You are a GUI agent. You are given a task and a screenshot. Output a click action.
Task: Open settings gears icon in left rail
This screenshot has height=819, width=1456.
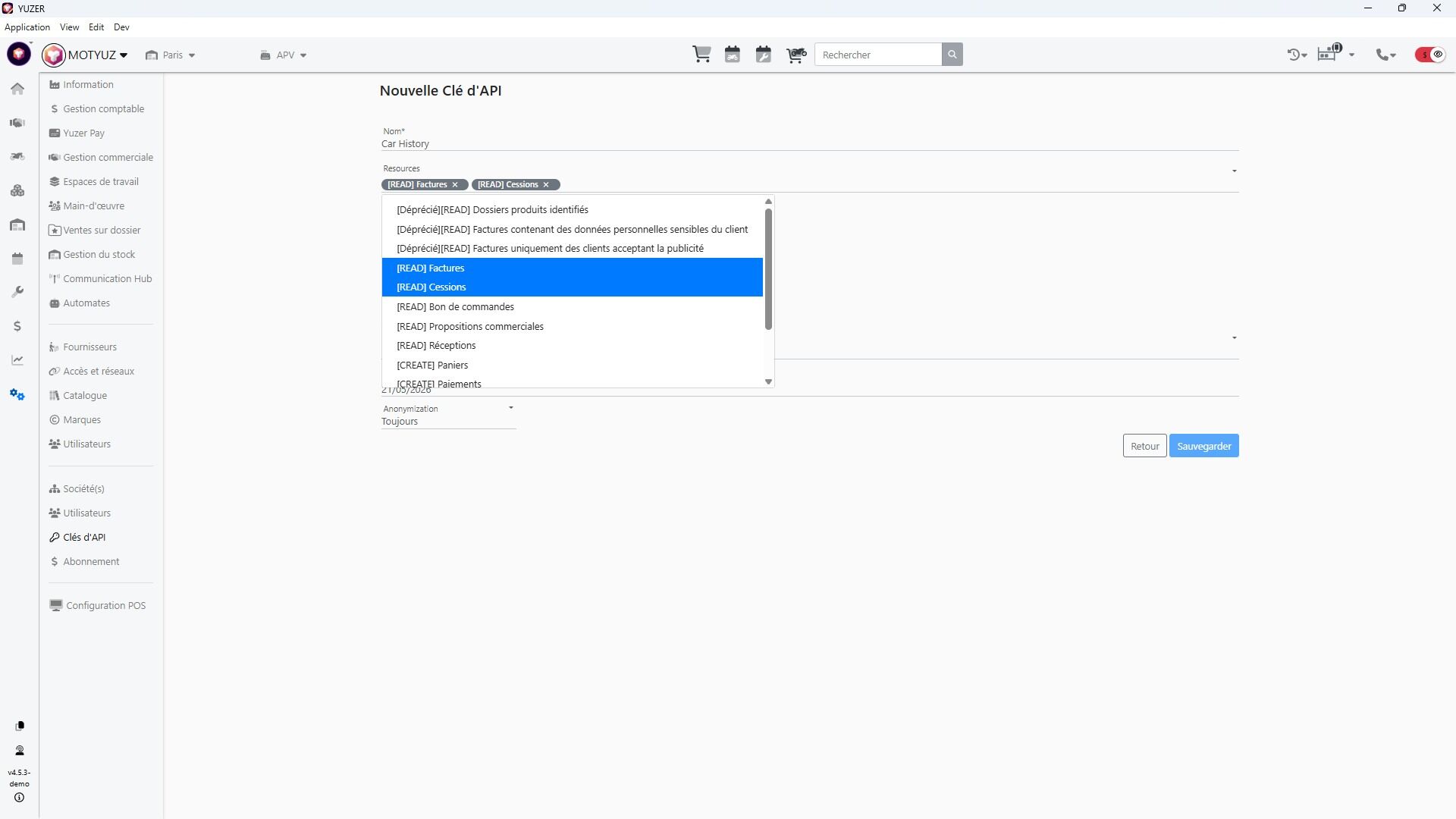pyautogui.click(x=17, y=394)
